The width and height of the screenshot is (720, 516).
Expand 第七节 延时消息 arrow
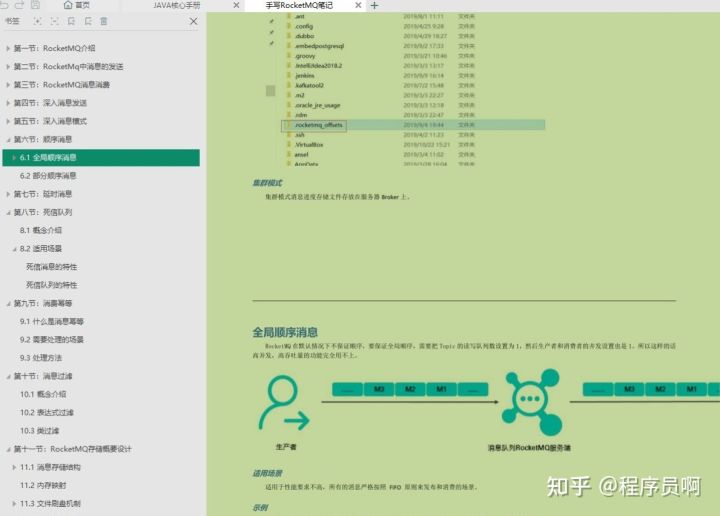point(8,194)
